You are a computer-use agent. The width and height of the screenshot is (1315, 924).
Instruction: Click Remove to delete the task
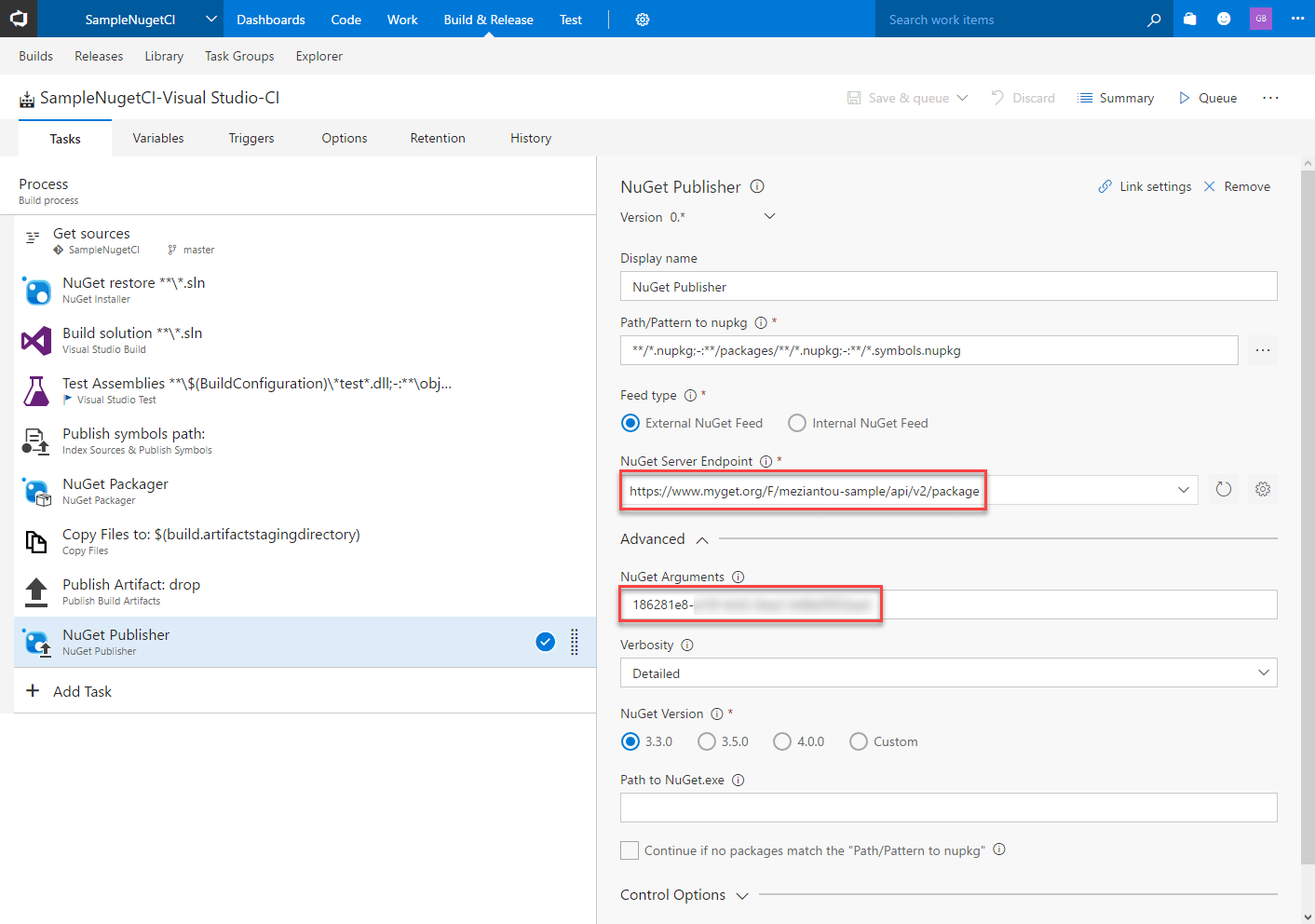pos(1237,186)
